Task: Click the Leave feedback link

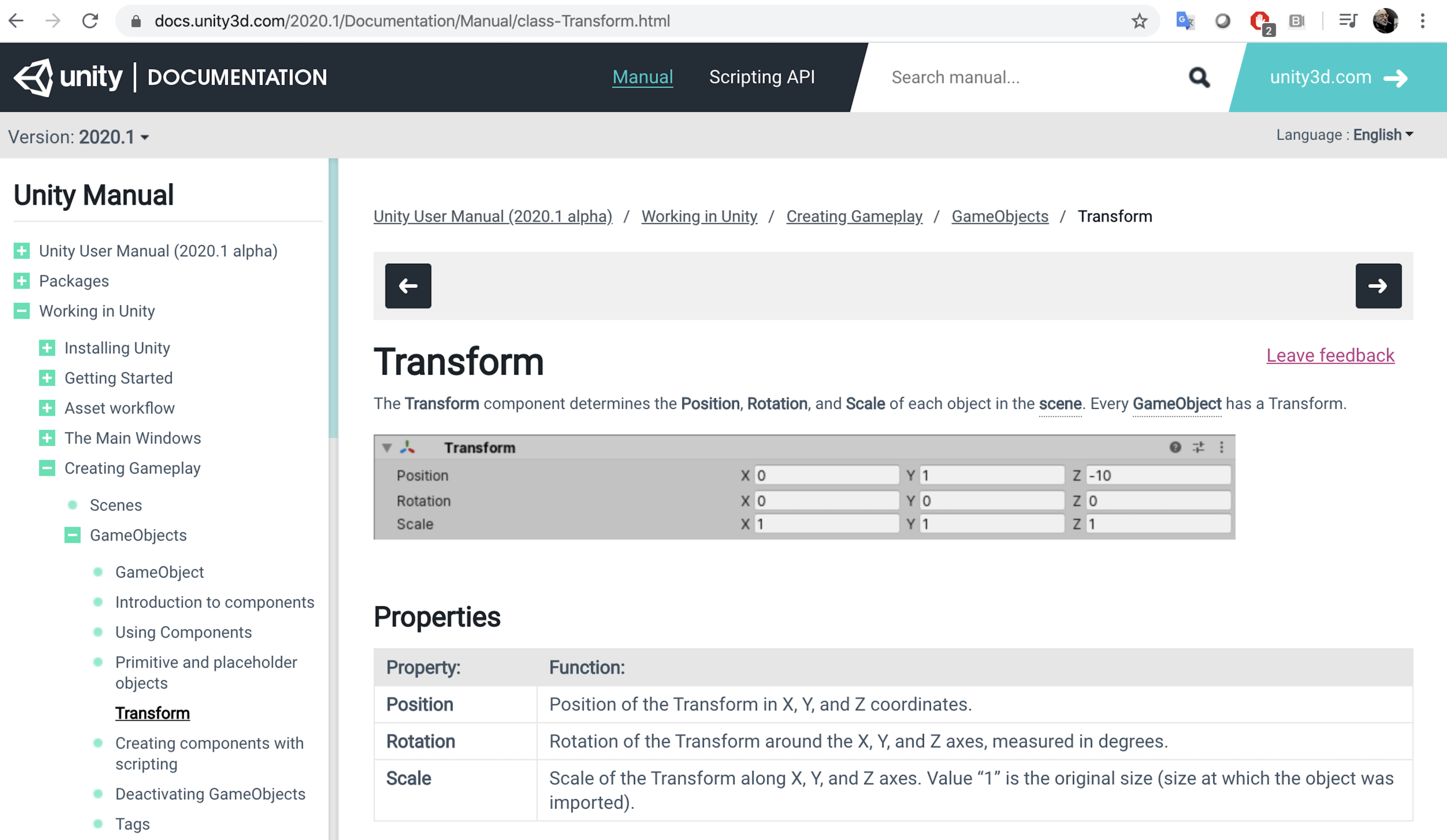Action: coord(1330,355)
